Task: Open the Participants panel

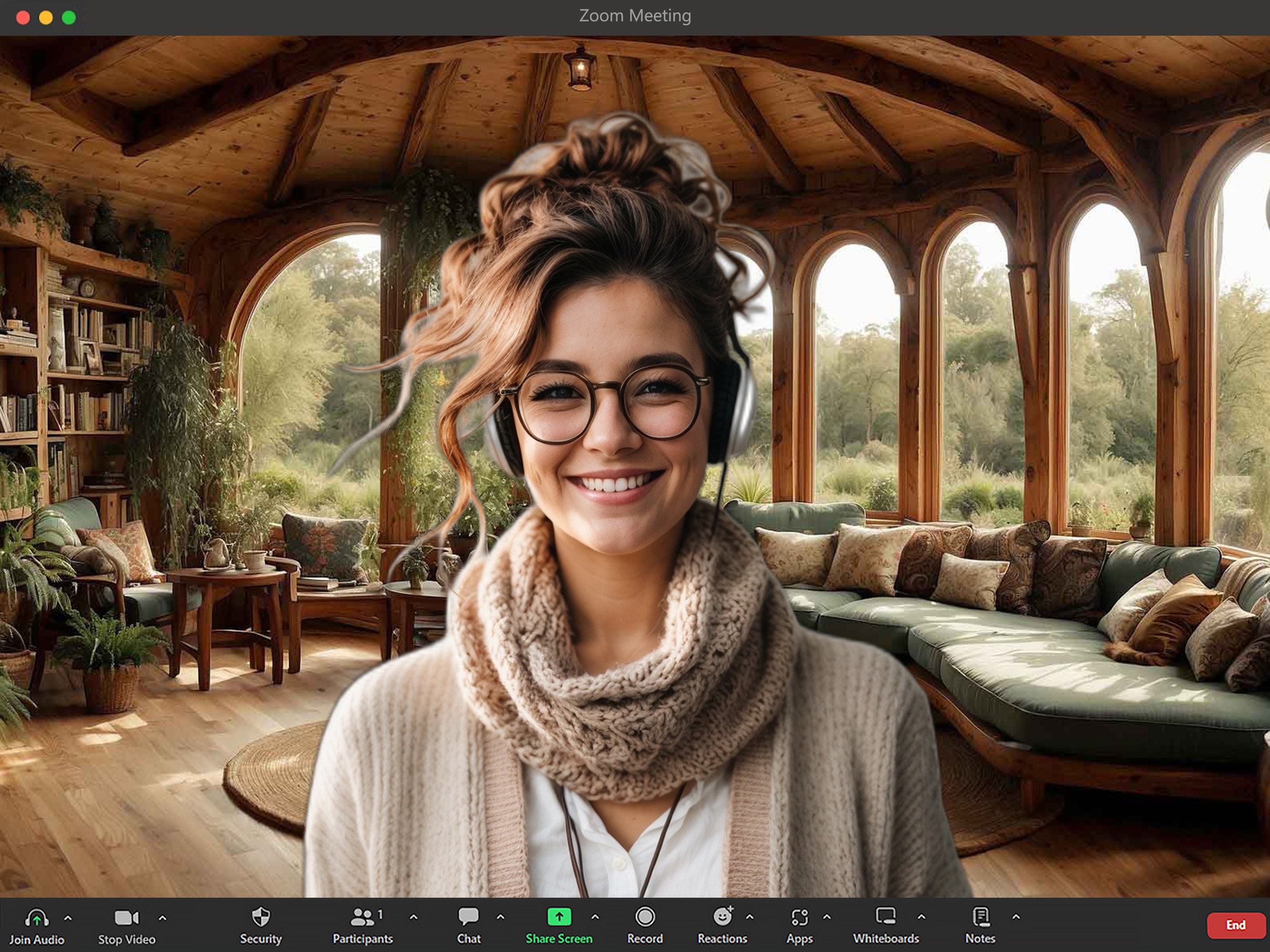Action: [363, 918]
